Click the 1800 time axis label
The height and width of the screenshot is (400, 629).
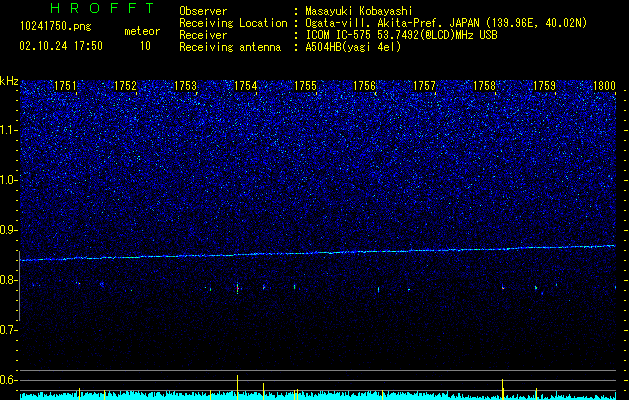[x=604, y=86]
